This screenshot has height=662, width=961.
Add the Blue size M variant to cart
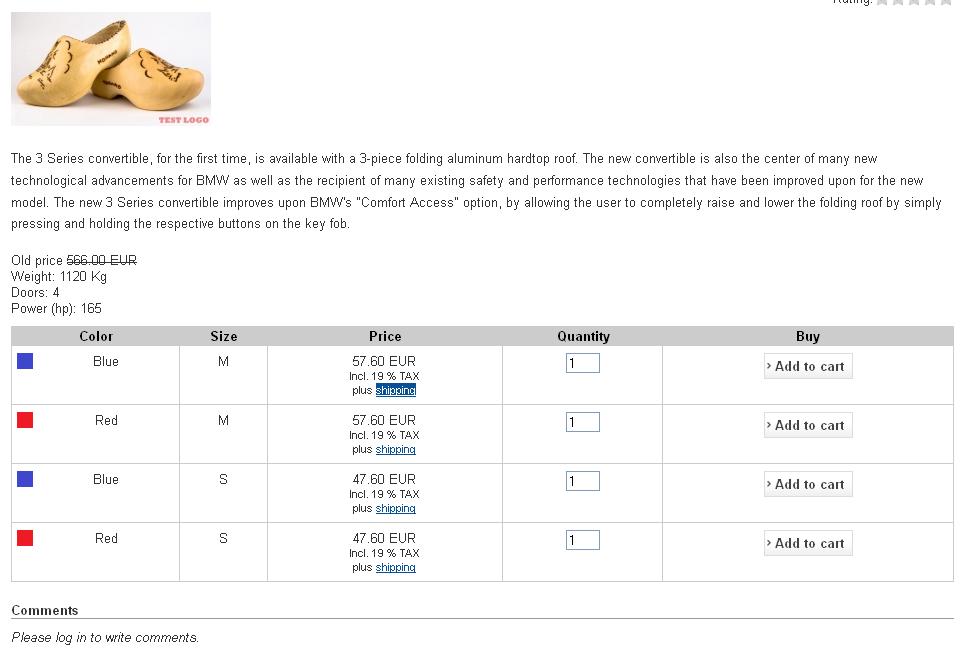(x=807, y=366)
